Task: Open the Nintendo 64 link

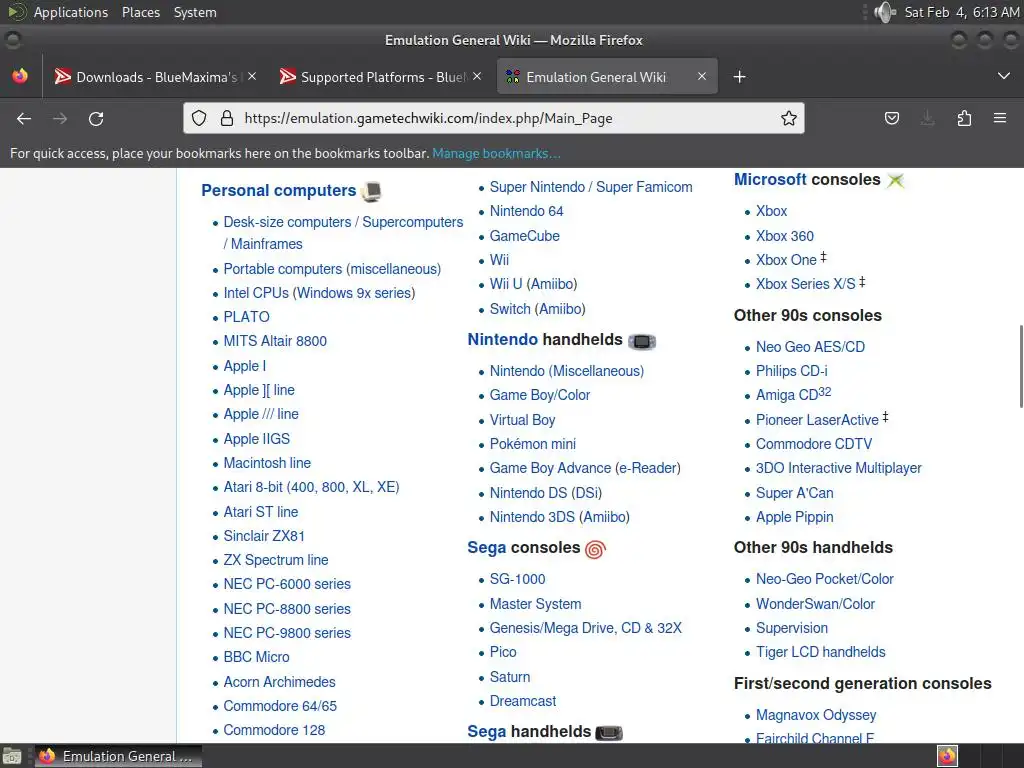Action: (526, 211)
